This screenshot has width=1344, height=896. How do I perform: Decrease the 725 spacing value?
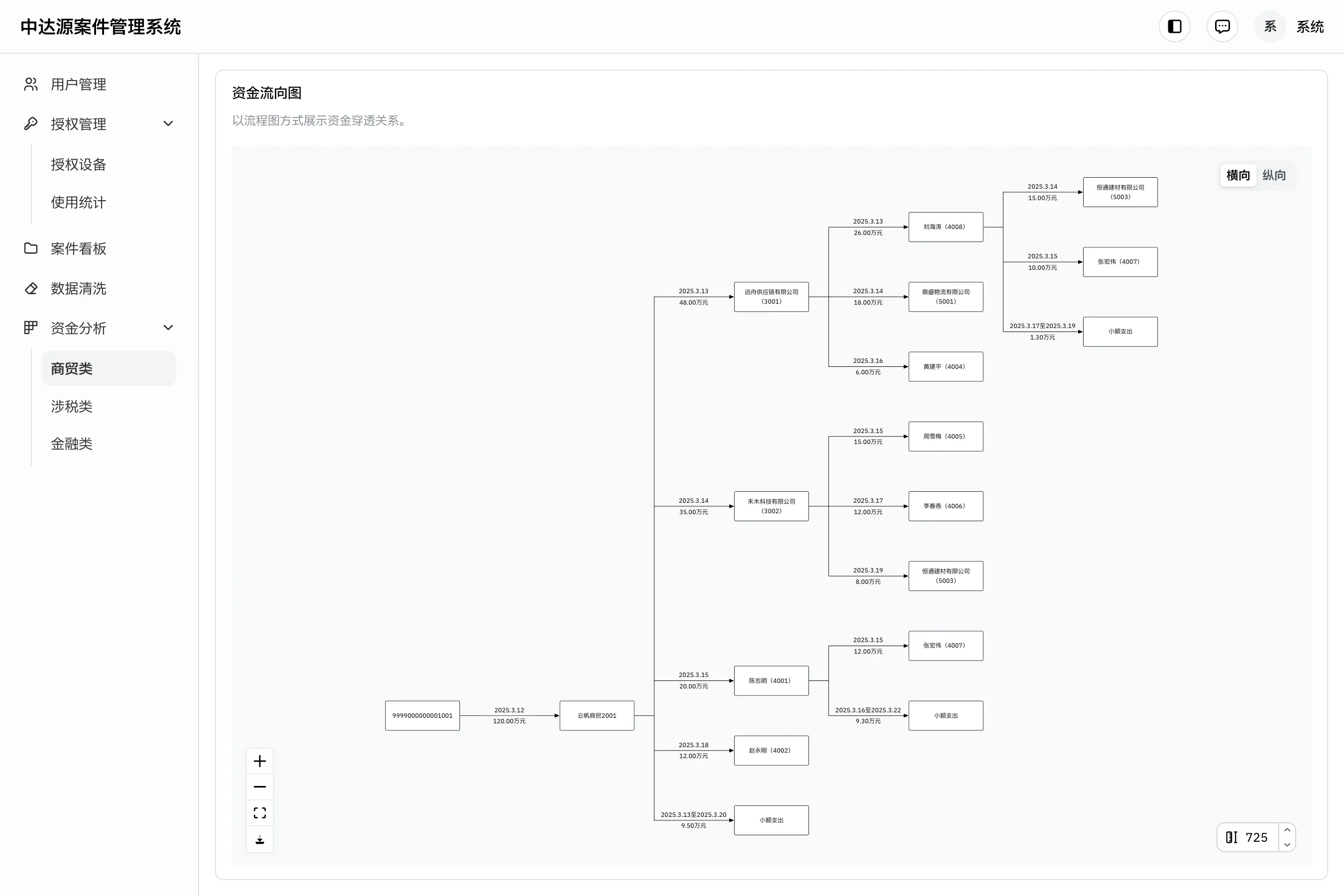click(1287, 845)
